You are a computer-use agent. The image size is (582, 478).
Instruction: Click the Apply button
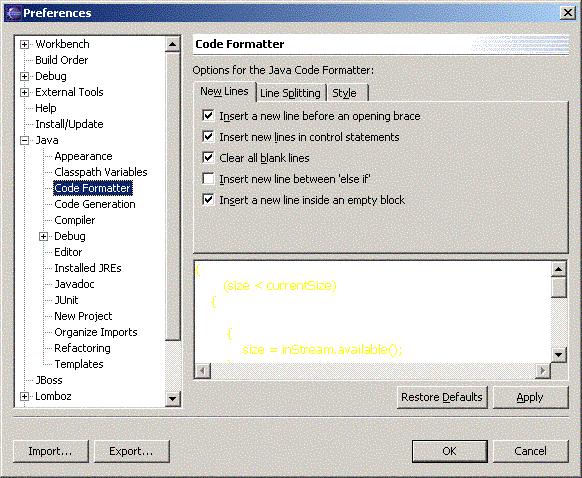point(530,397)
